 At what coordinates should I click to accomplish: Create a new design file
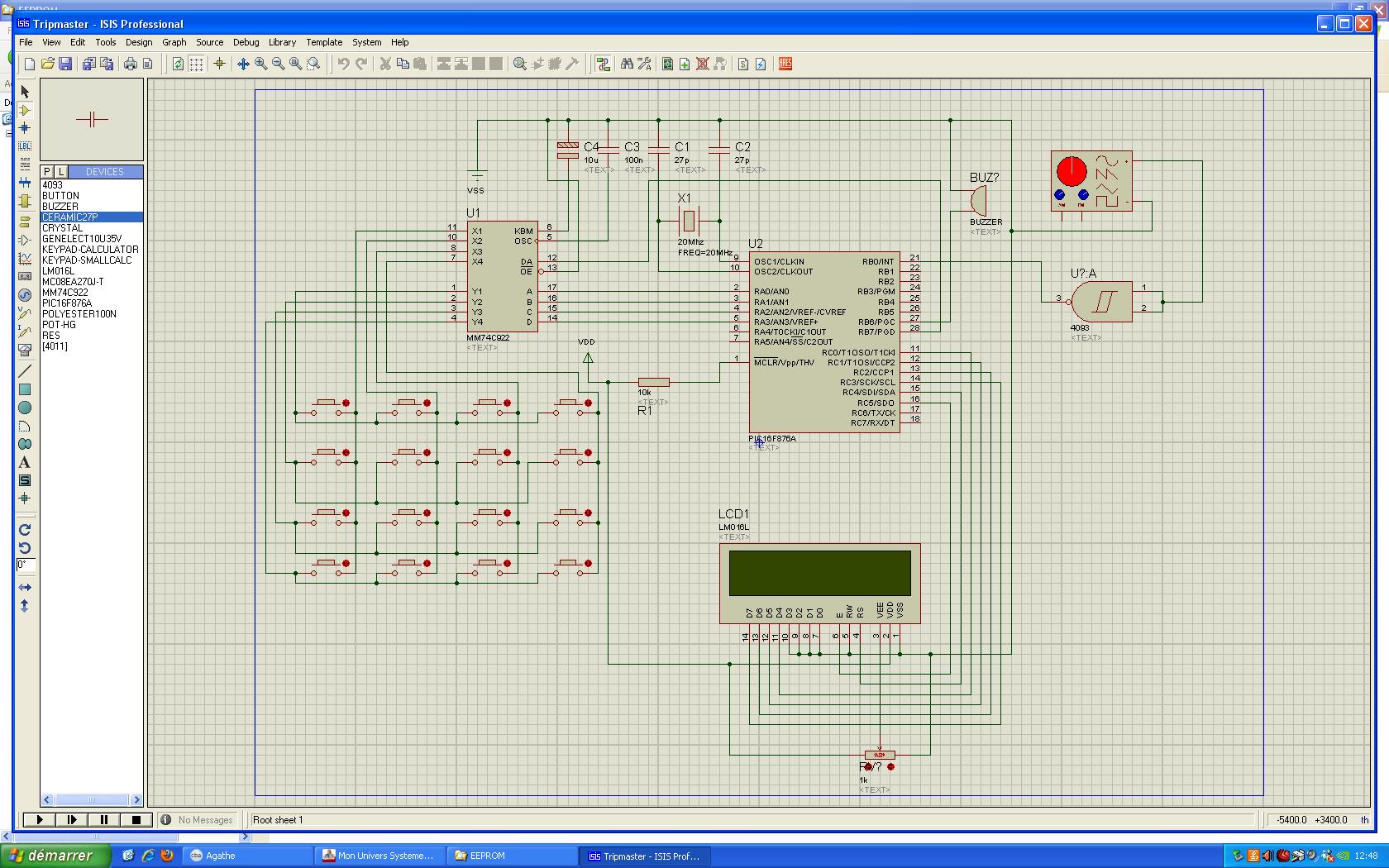coord(30,64)
